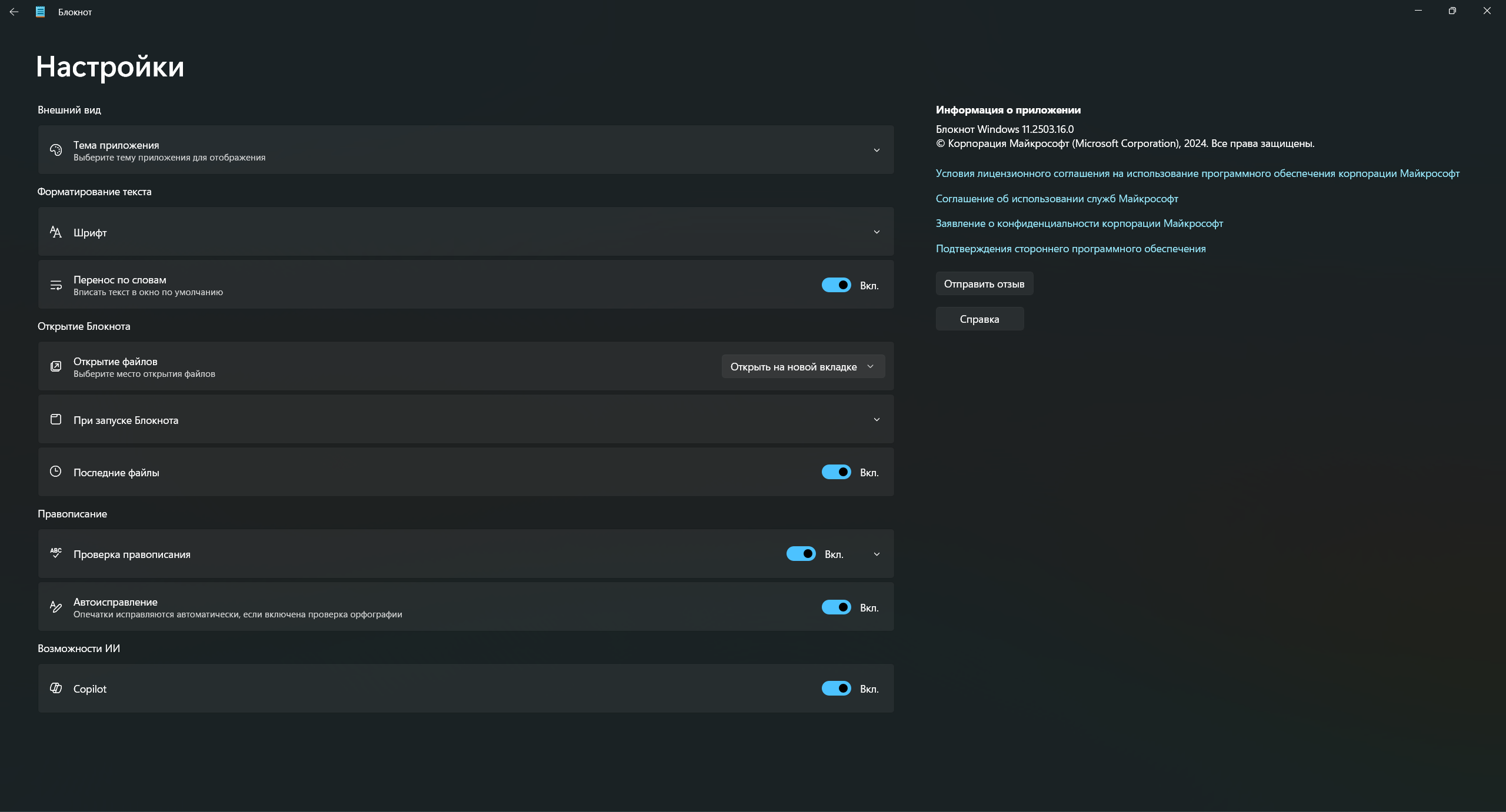The width and height of the screenshot is (1506, 812).
Task: Expand При запуске Блокнота options
Action: coord(877,420)
